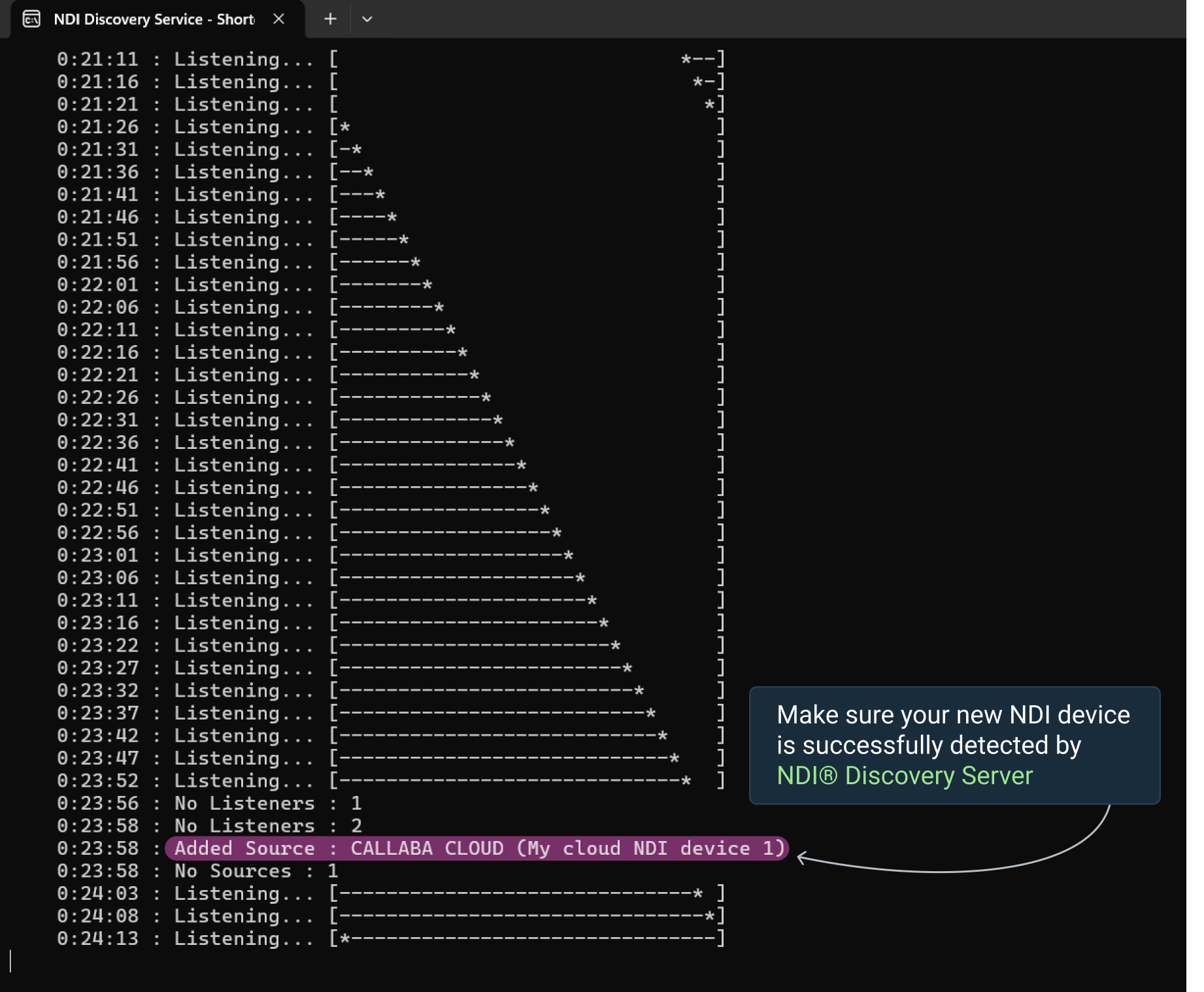
Task: Expand the new tab profile dropdown
Action: [367, 19]
